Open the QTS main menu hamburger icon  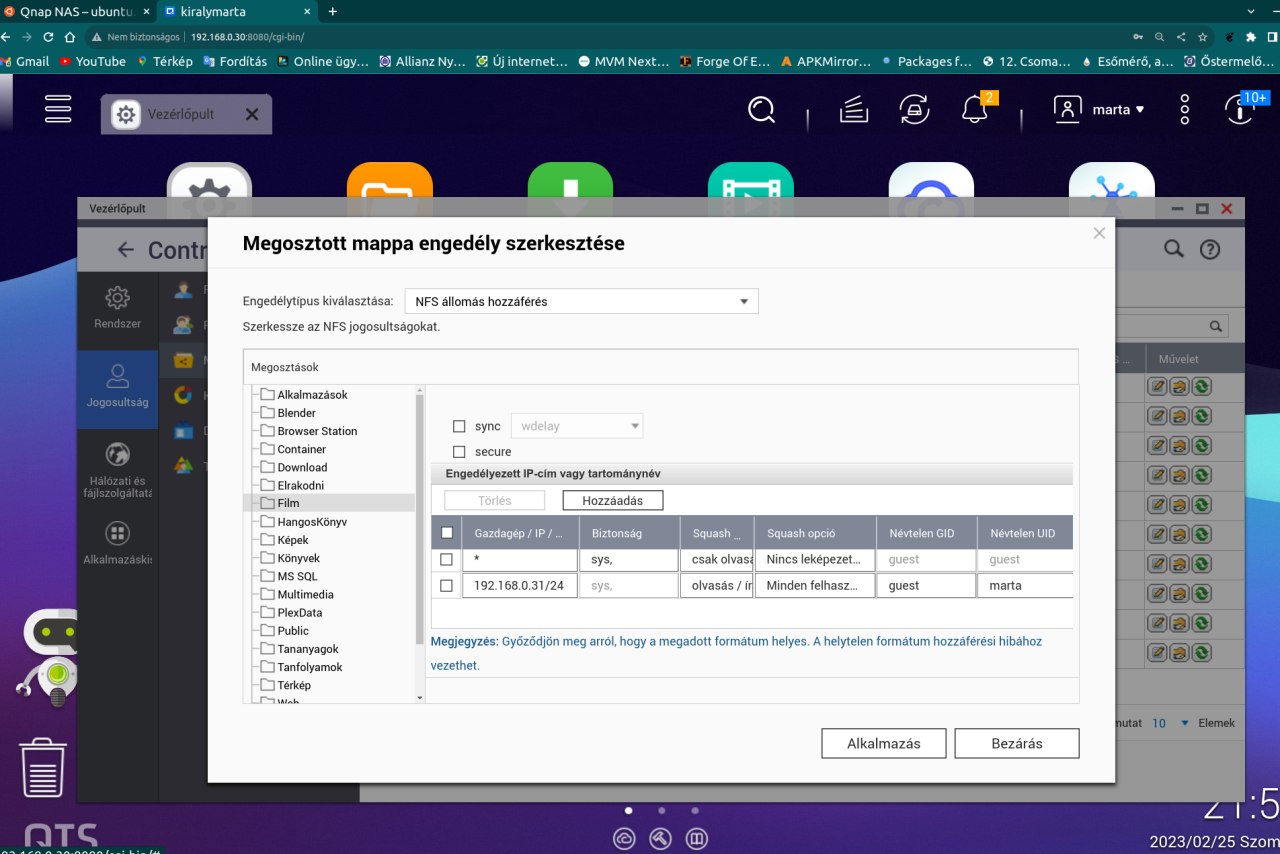(58, 109)
